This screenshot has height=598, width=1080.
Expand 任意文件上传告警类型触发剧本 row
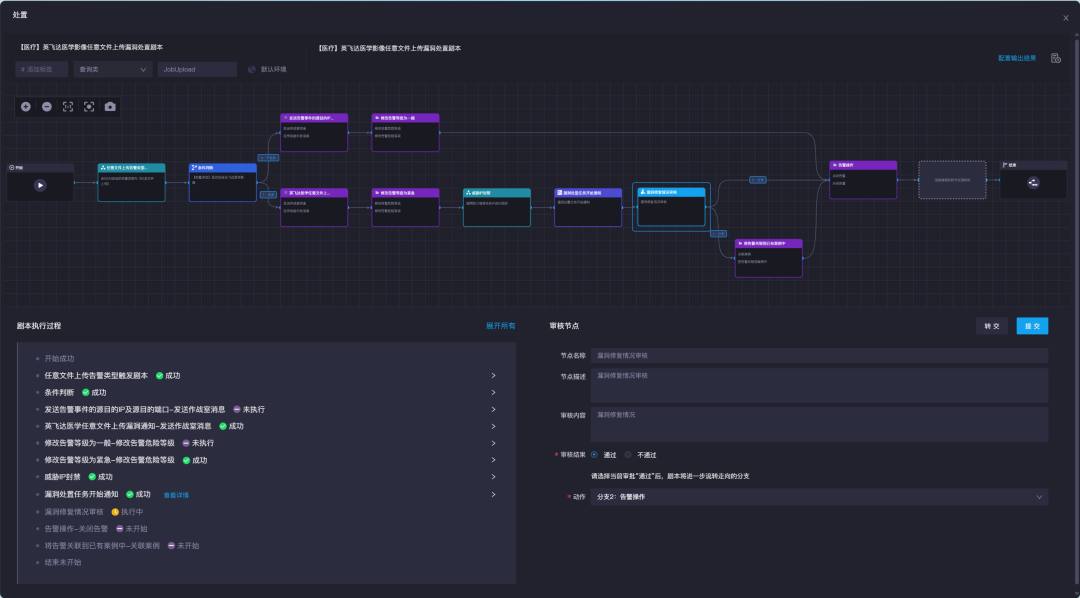[x=493, y=375]
